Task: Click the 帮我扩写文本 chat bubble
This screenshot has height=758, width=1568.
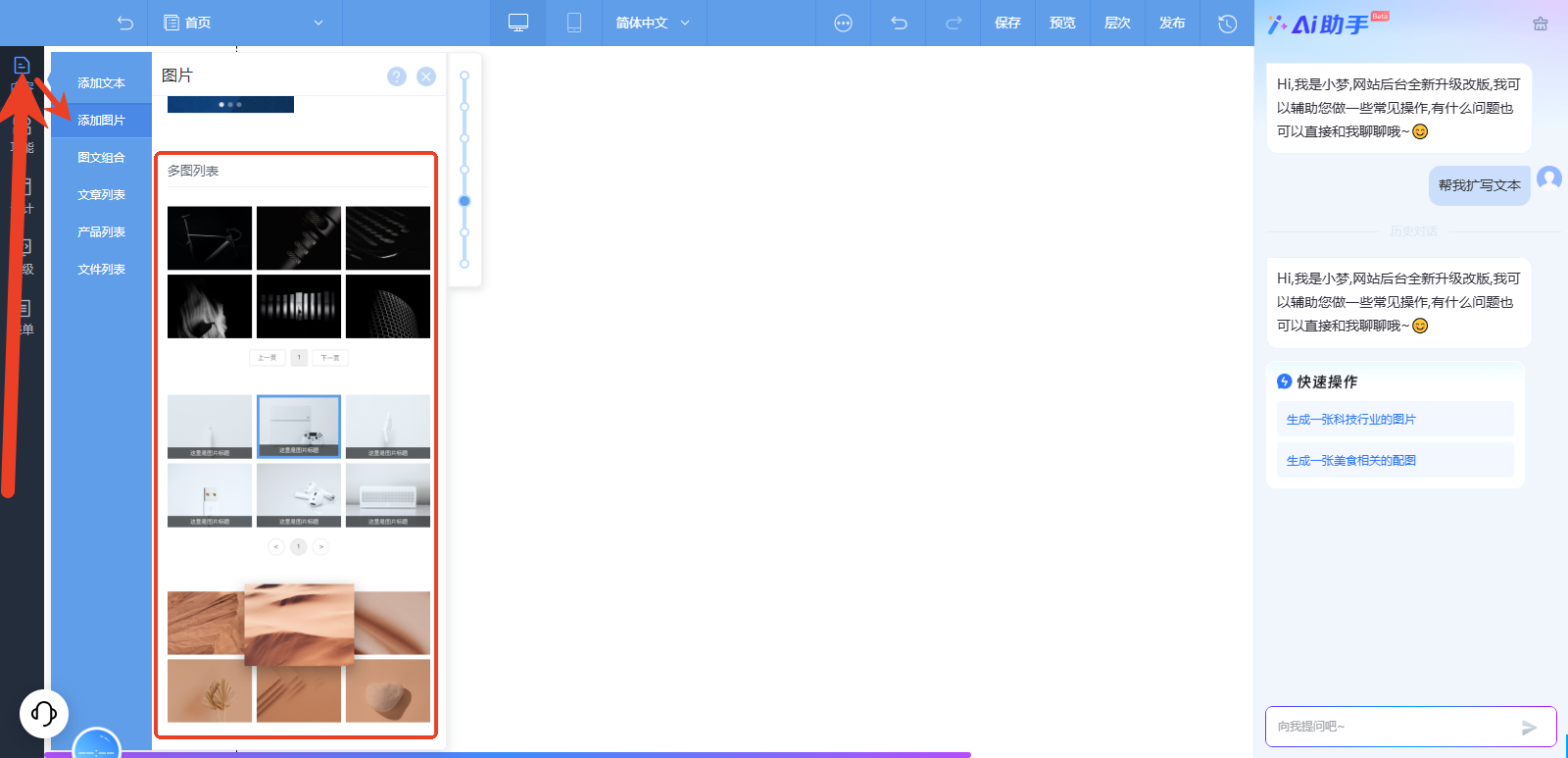Action: pyautogui.click(x=1480, y=185)
